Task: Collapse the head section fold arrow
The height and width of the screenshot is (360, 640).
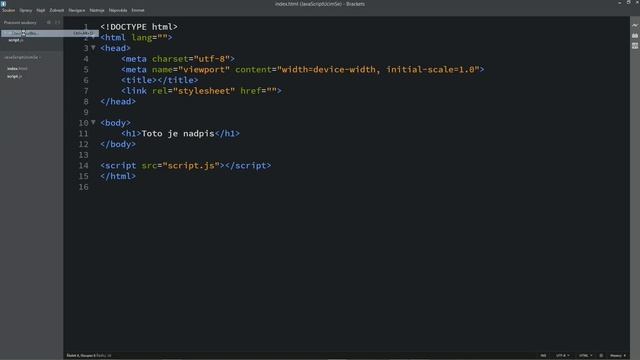Action: 93,48
